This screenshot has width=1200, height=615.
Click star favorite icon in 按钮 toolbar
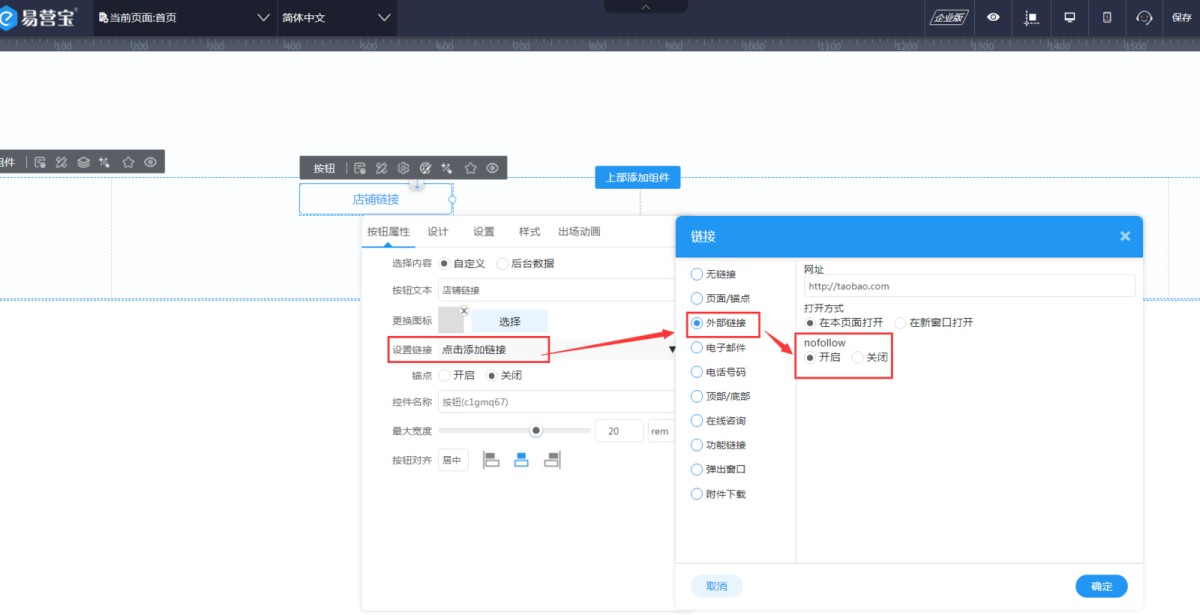click(x=470, y=168)
